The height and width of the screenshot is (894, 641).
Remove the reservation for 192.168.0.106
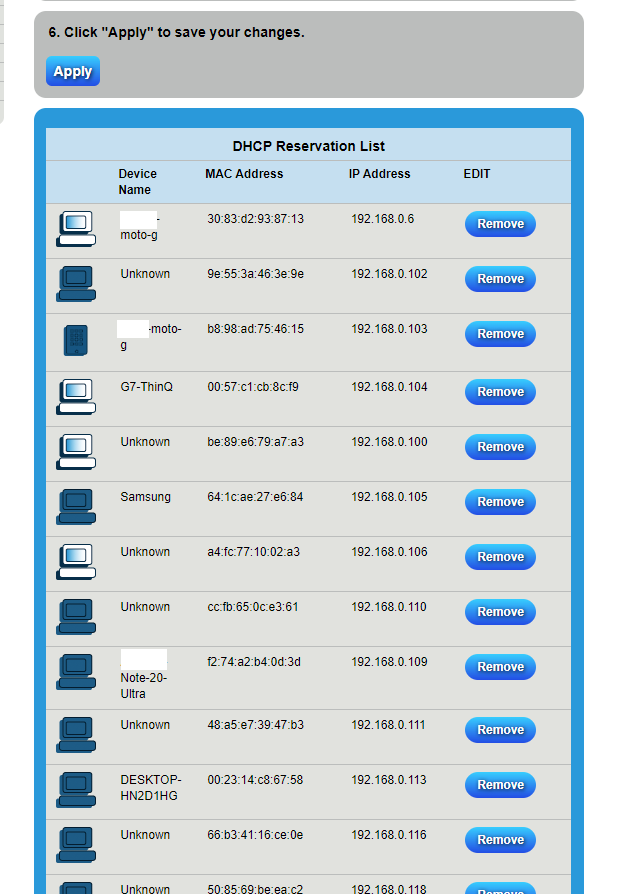500,557
